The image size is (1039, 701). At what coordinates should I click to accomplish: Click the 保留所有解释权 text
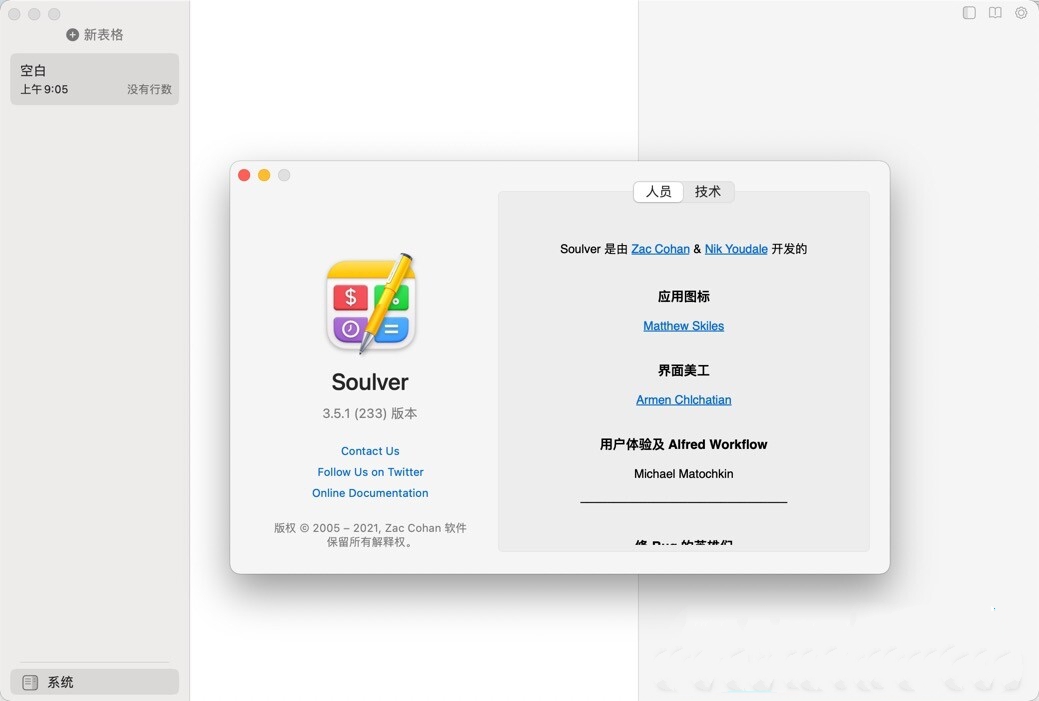pos(370,542)
